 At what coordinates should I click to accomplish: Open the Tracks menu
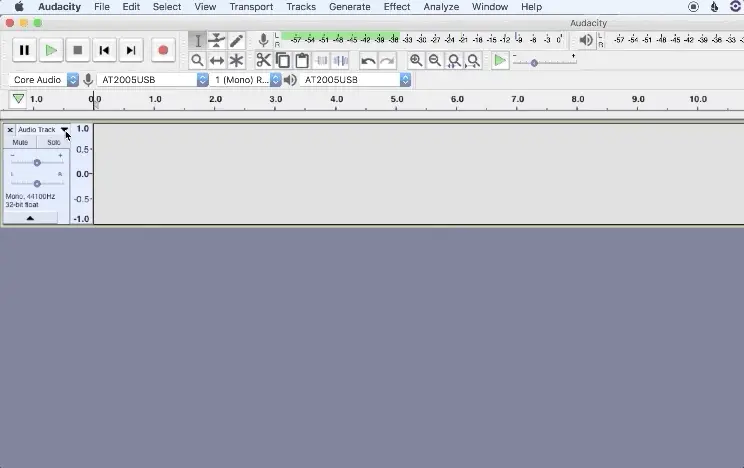[x=301, y=7]
